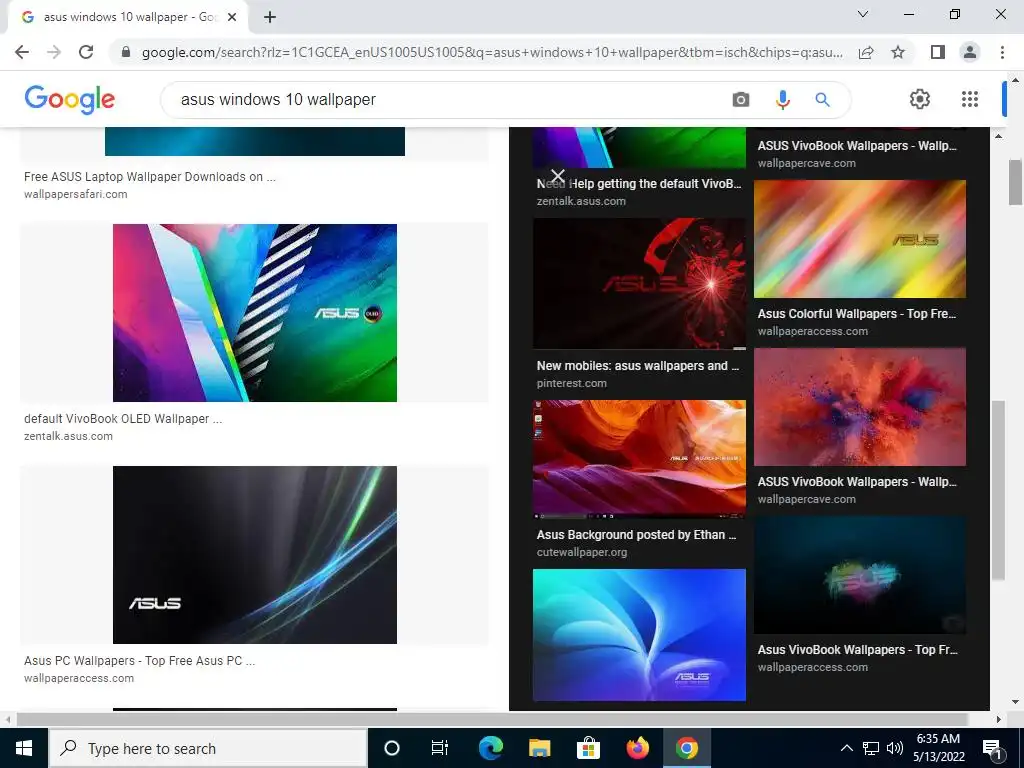
Task: Open Google quick settings gear
Action: coord(920,99)
